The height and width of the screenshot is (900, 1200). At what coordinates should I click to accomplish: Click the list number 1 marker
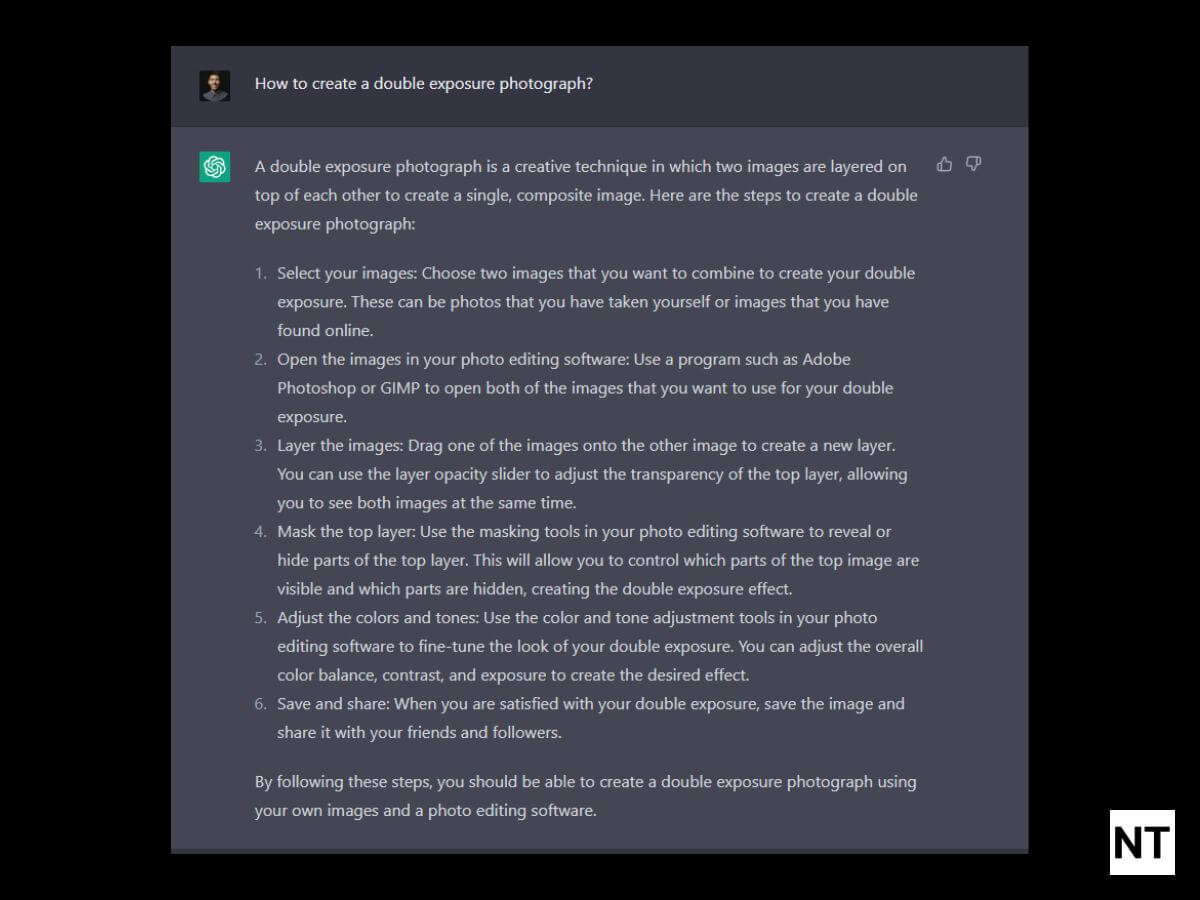point(260,273)
